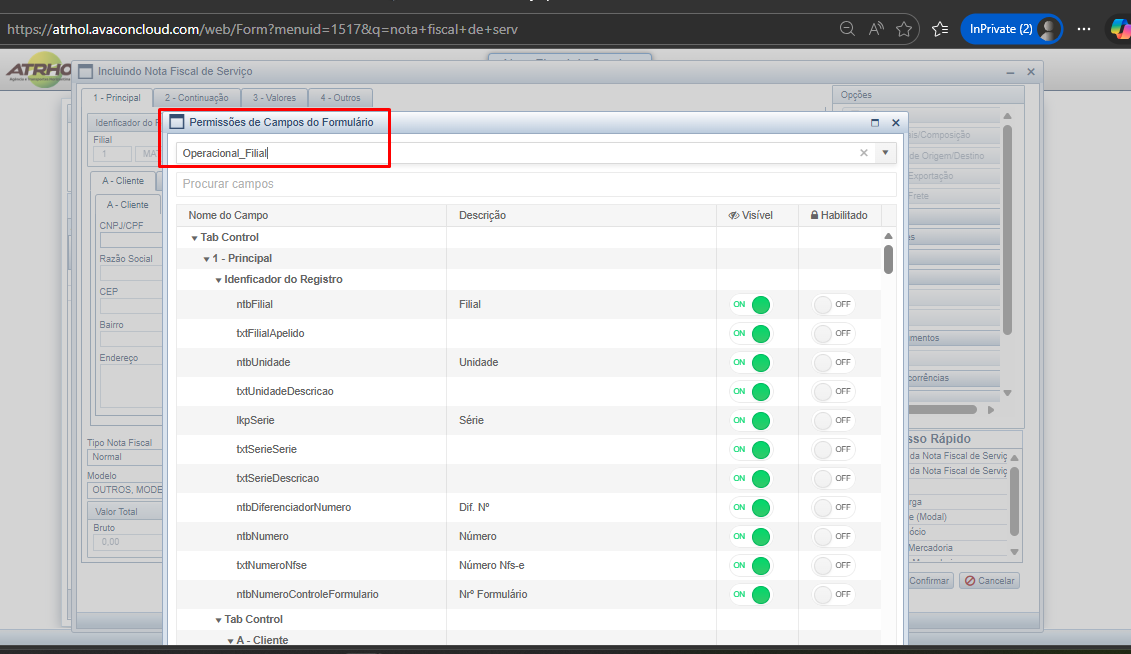1131x654 pixels.
Task: Enable the lkpSerie field Habilitado toggle
Action: point(832,420)
